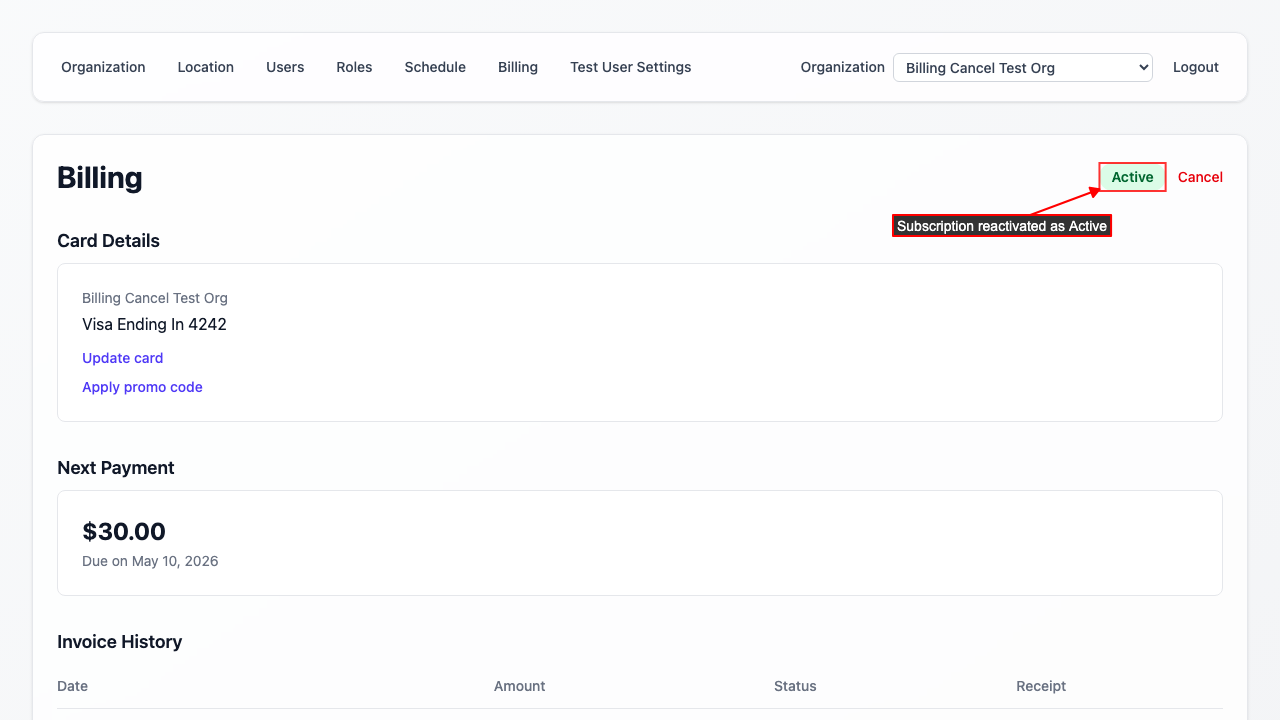Cancel the subscription

[1200, 177]
